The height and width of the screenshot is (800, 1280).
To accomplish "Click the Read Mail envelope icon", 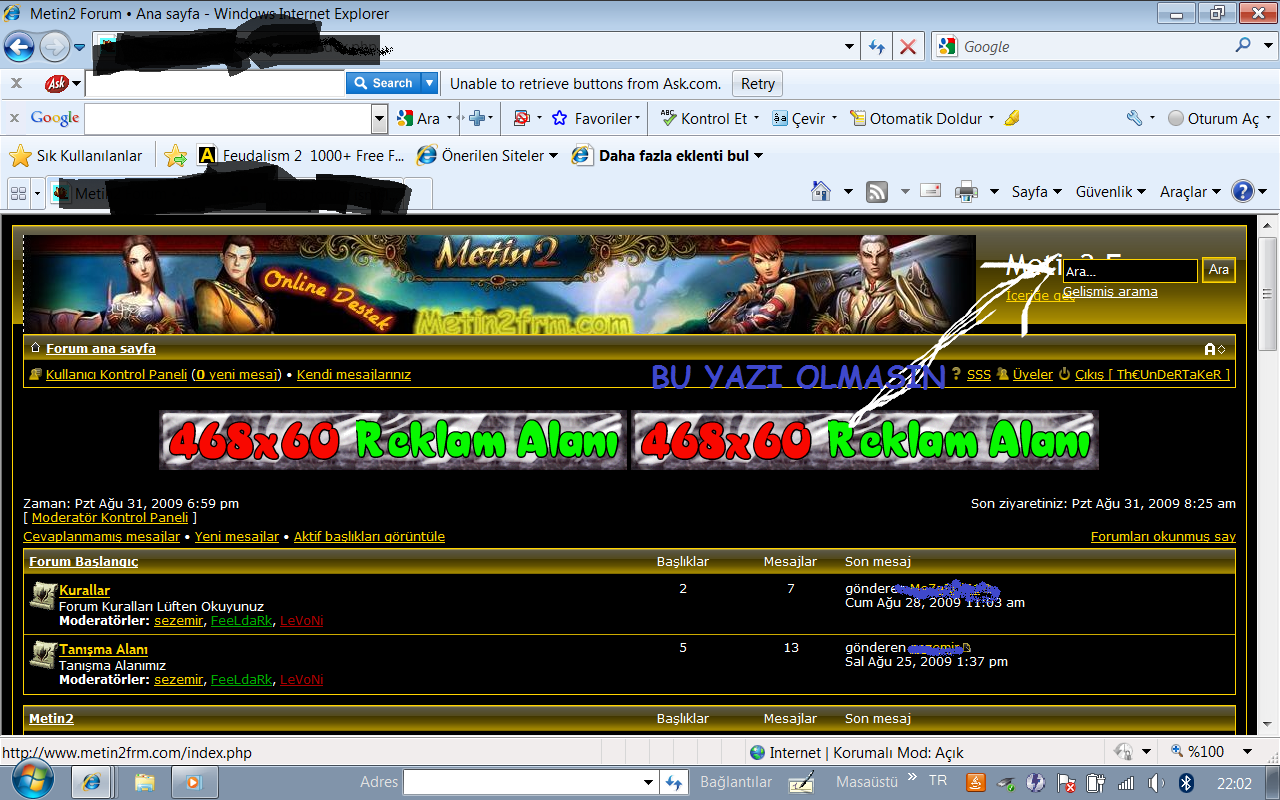I will (x=931, y=190).
